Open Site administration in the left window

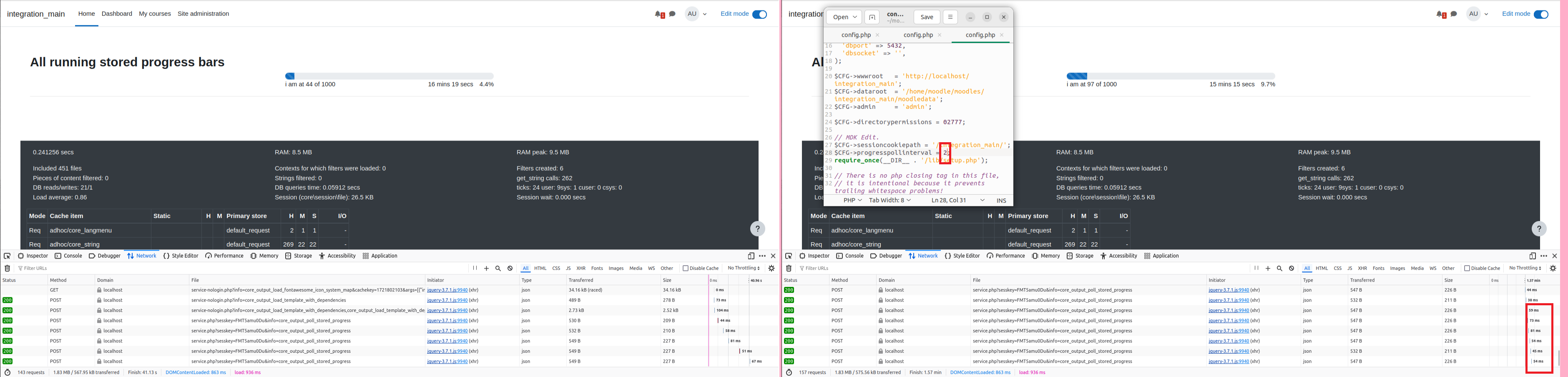point(204,14)
